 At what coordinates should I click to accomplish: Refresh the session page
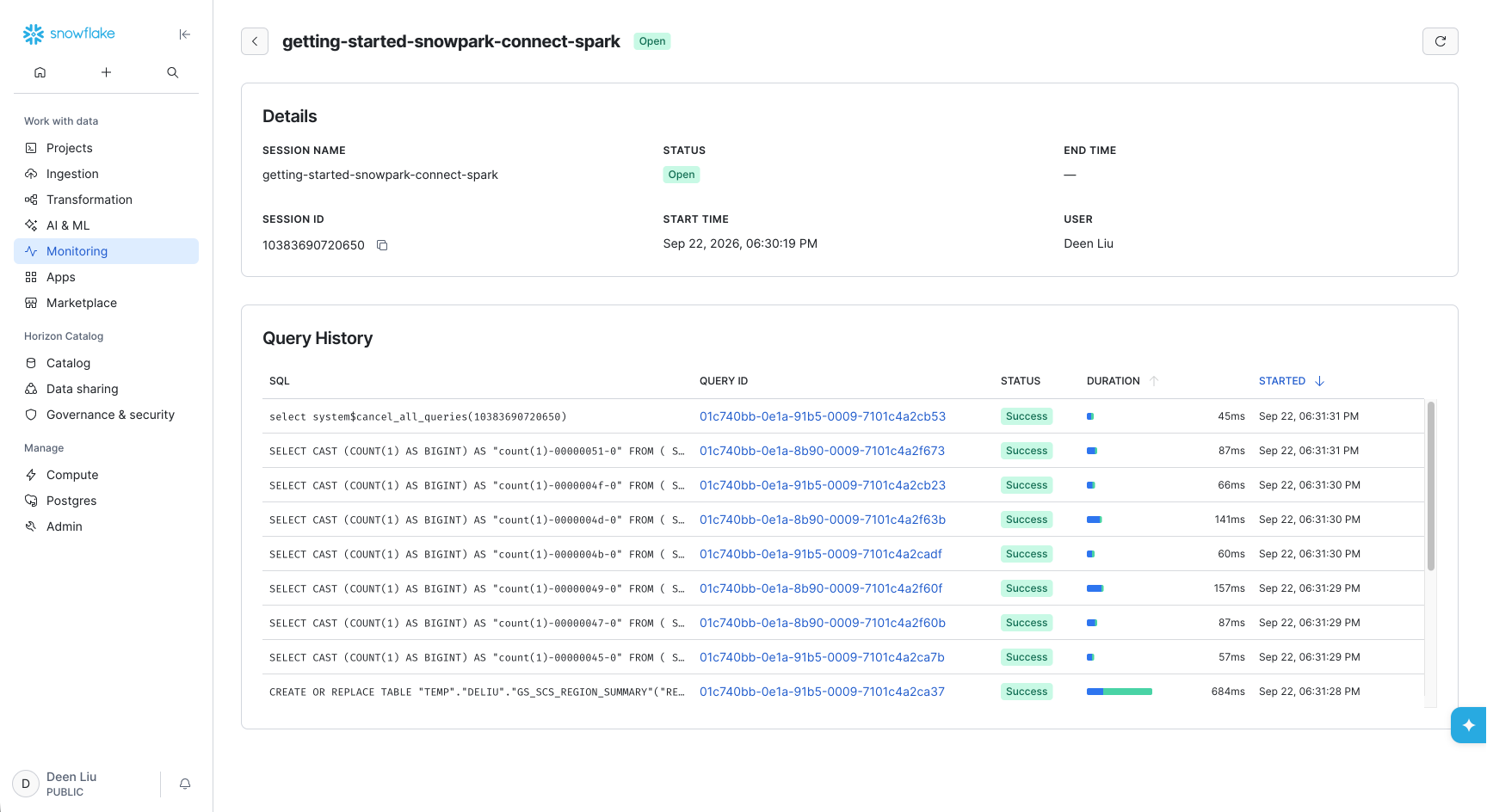click(x=1440, y=41)
